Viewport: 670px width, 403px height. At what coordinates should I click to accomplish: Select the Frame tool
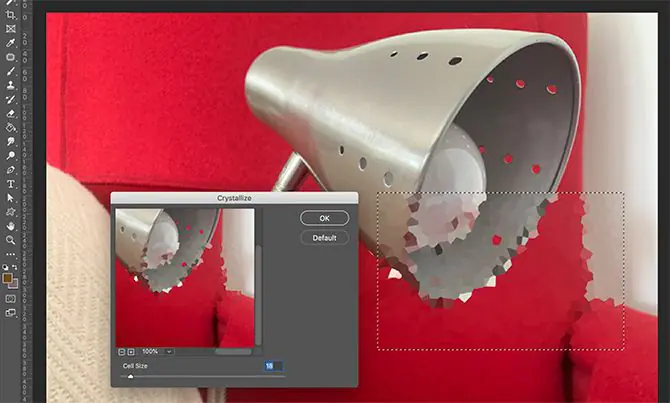(11, 30)
